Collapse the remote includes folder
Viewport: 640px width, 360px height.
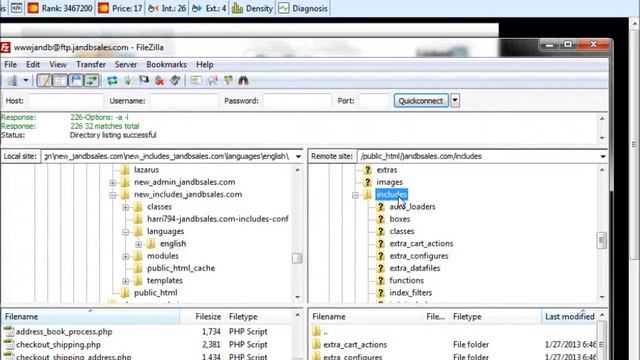click(355, 195)
